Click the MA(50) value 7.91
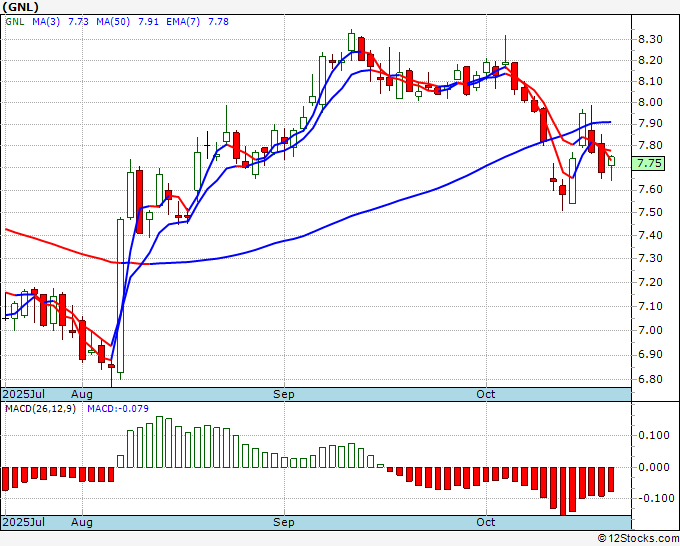 148,22
